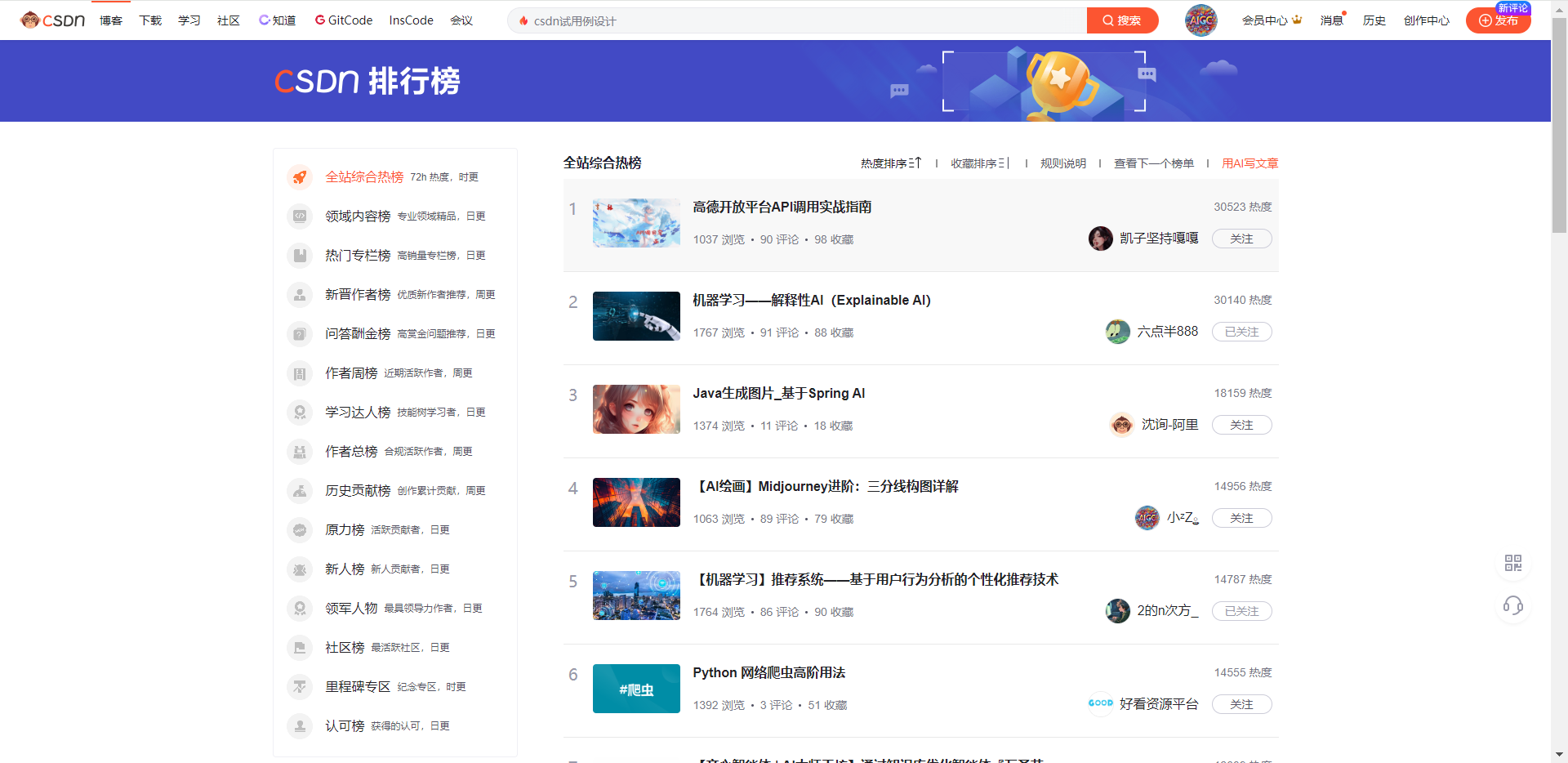Open the QR code floating icon

point(1513,563)
